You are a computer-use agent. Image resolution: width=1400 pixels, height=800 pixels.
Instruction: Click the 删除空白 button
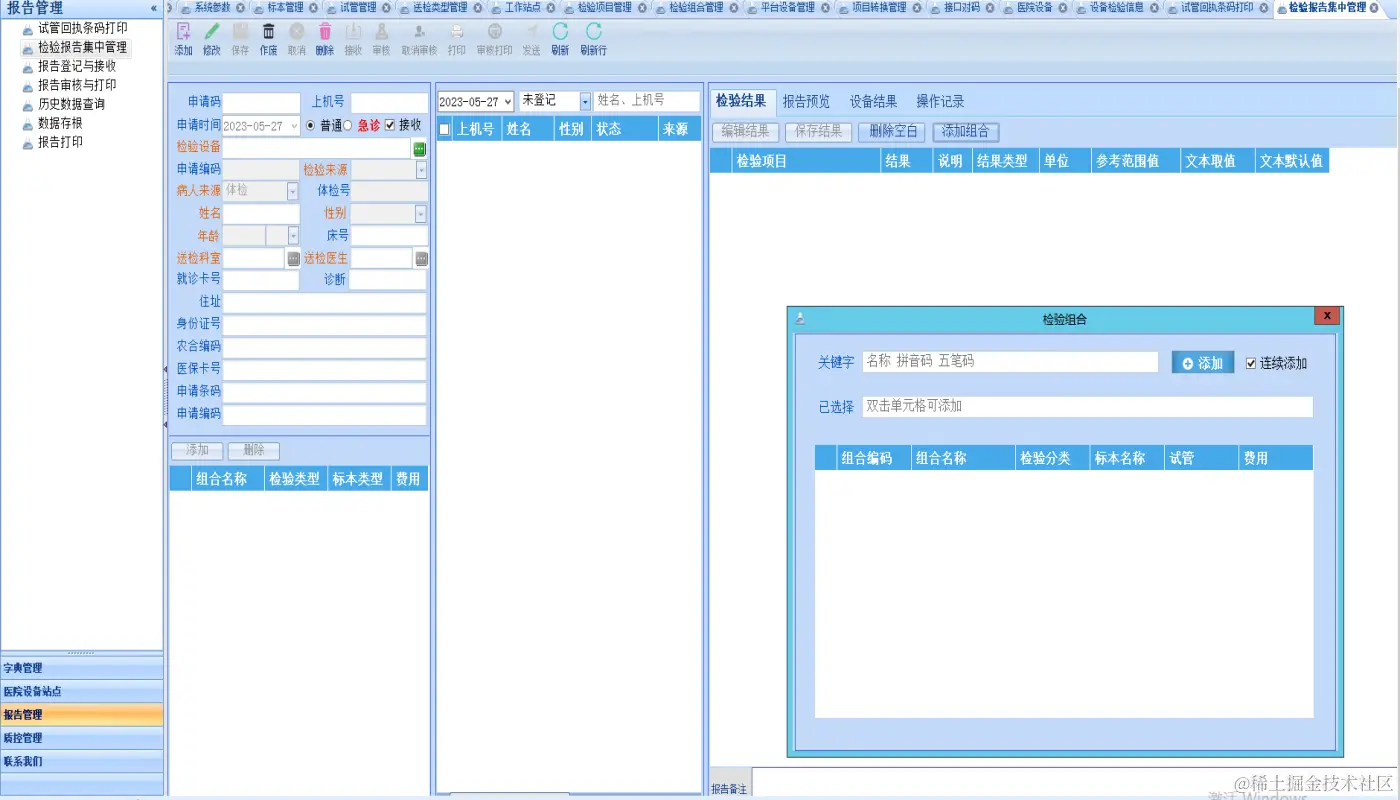click(892, 132)
